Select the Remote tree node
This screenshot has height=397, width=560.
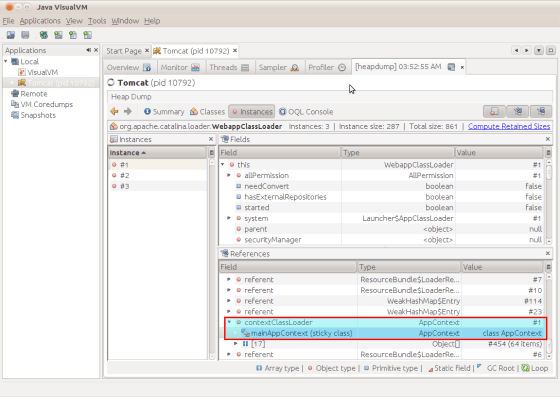point(29,94)
